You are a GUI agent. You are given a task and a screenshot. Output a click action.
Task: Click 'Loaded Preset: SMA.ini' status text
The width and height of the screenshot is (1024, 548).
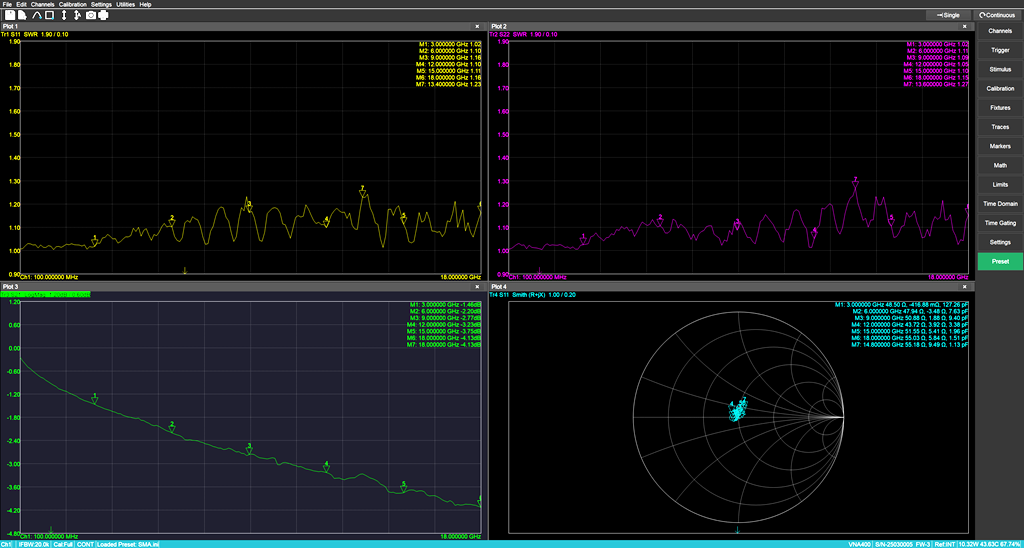pyautogui.click(x=127, y=544)
